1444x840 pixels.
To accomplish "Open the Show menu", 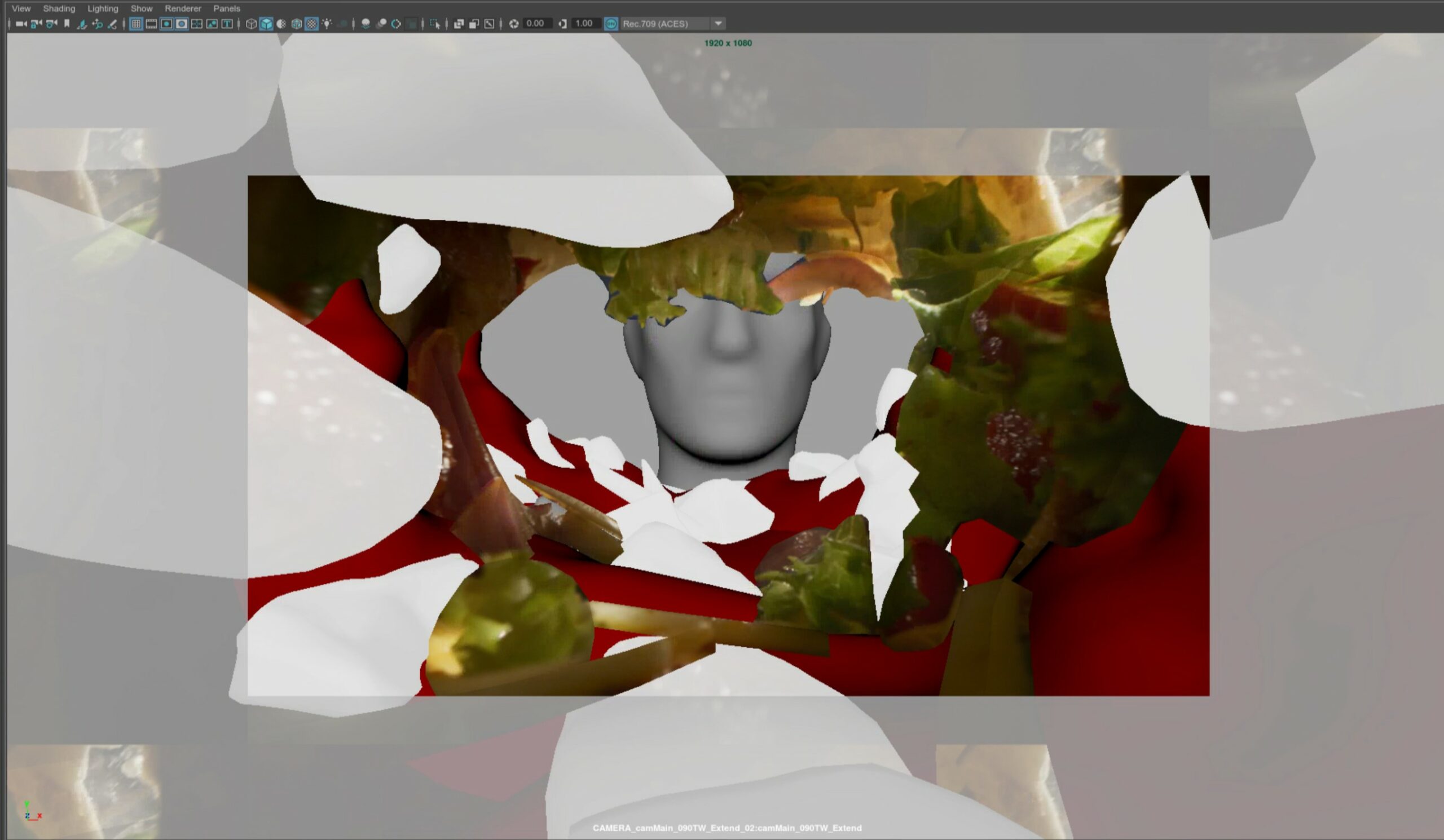I will 142,8.
